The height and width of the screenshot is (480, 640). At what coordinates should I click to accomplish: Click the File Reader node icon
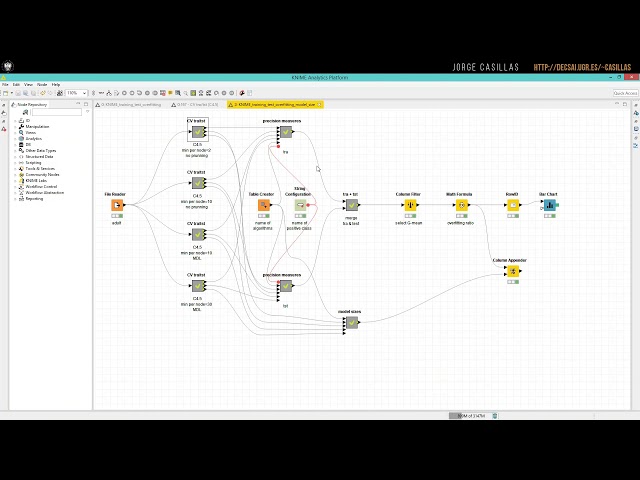(117, 205)
